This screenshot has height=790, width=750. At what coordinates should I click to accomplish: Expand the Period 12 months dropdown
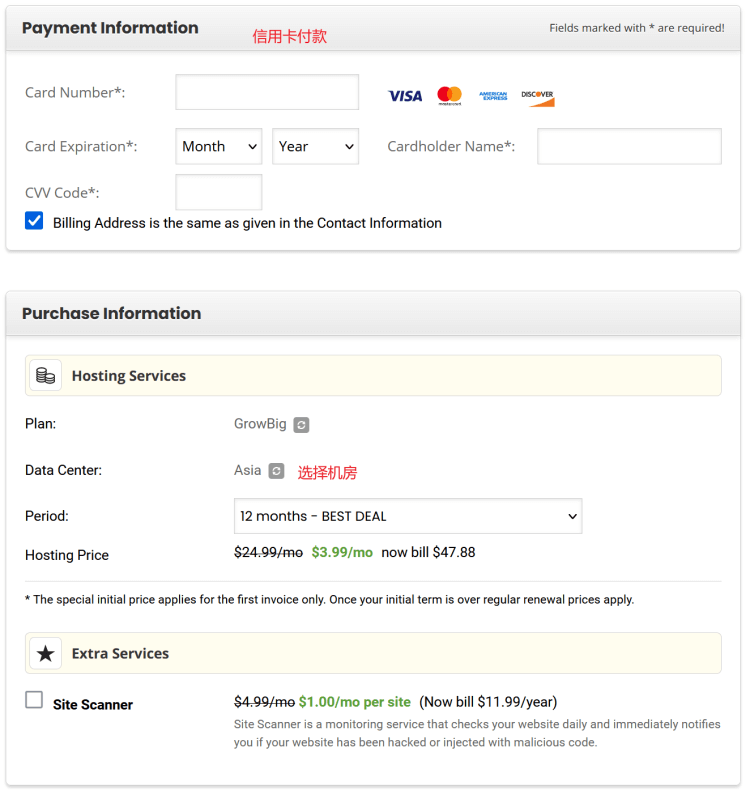[408, 516]
